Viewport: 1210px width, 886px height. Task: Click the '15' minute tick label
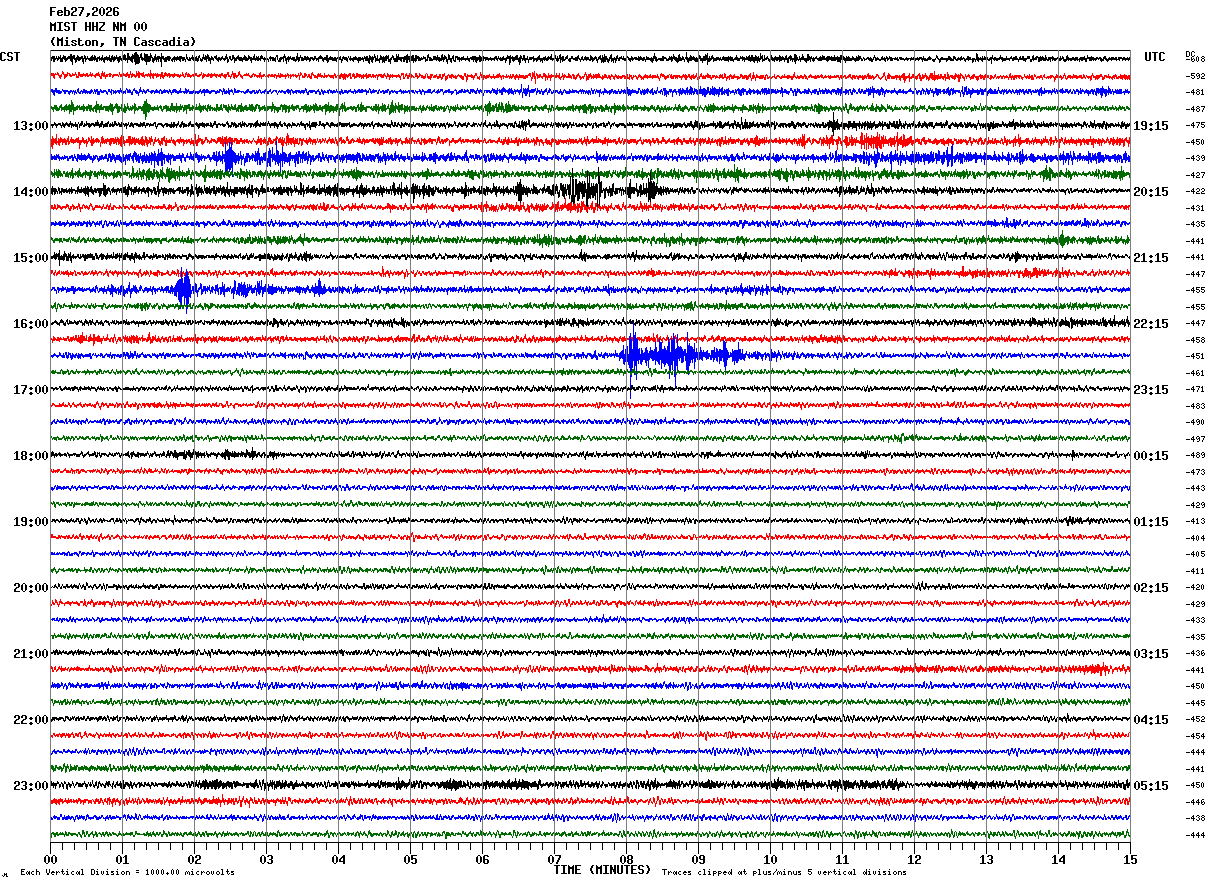(x=1130, y=860)
